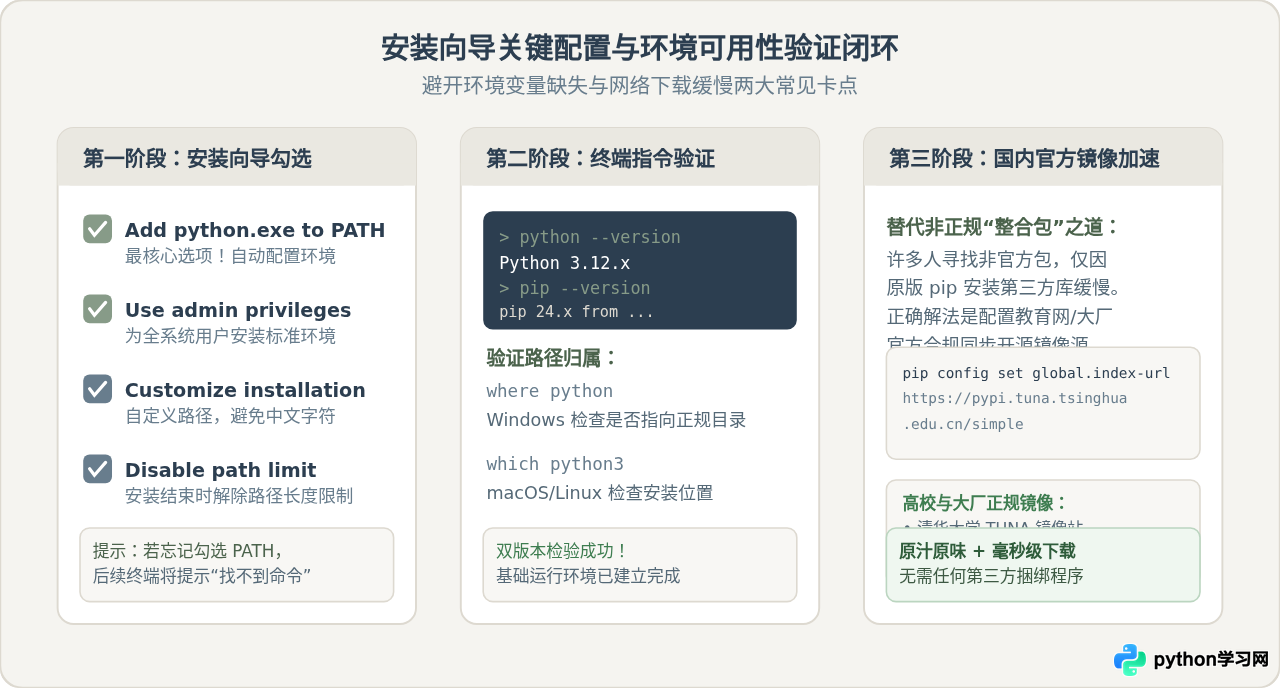Viewport: 1280px width, 688px height.
Task: Click the heading 验证路径归属：
Action: point(552,358)
